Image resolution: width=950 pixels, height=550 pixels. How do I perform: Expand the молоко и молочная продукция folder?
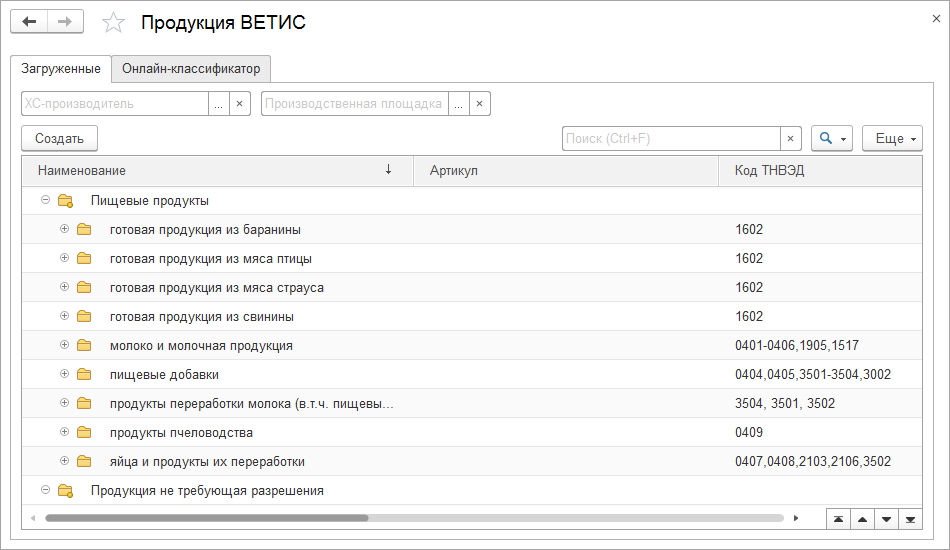(x=65, y=345)
